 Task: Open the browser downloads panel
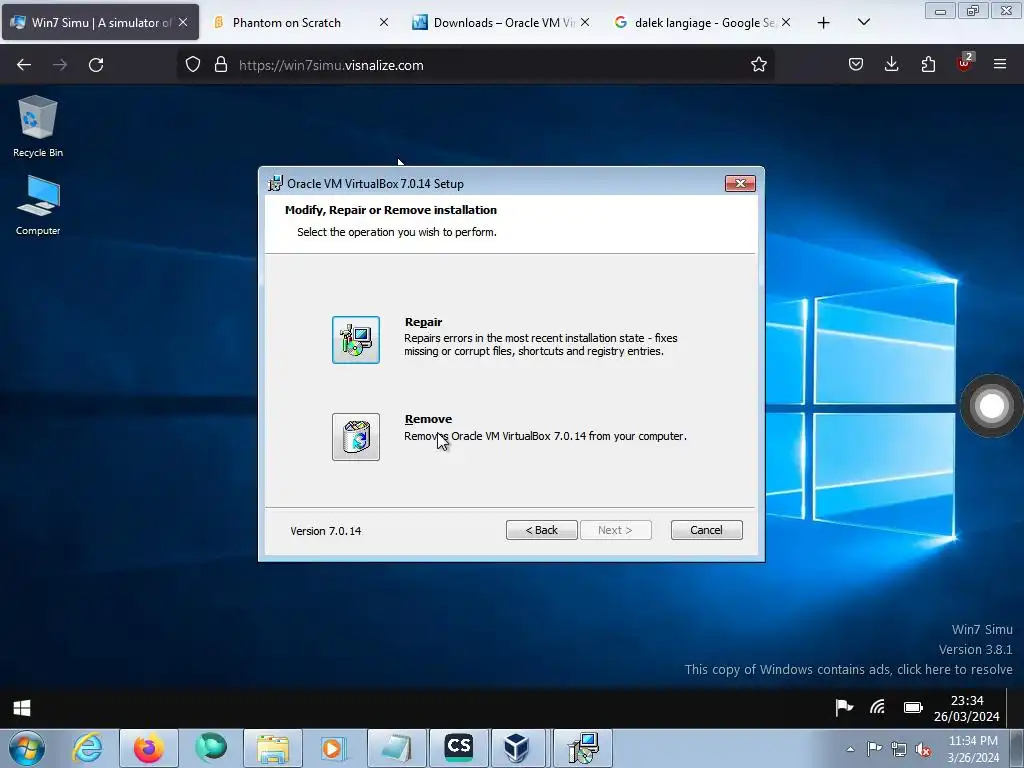[x=891, y=65]
